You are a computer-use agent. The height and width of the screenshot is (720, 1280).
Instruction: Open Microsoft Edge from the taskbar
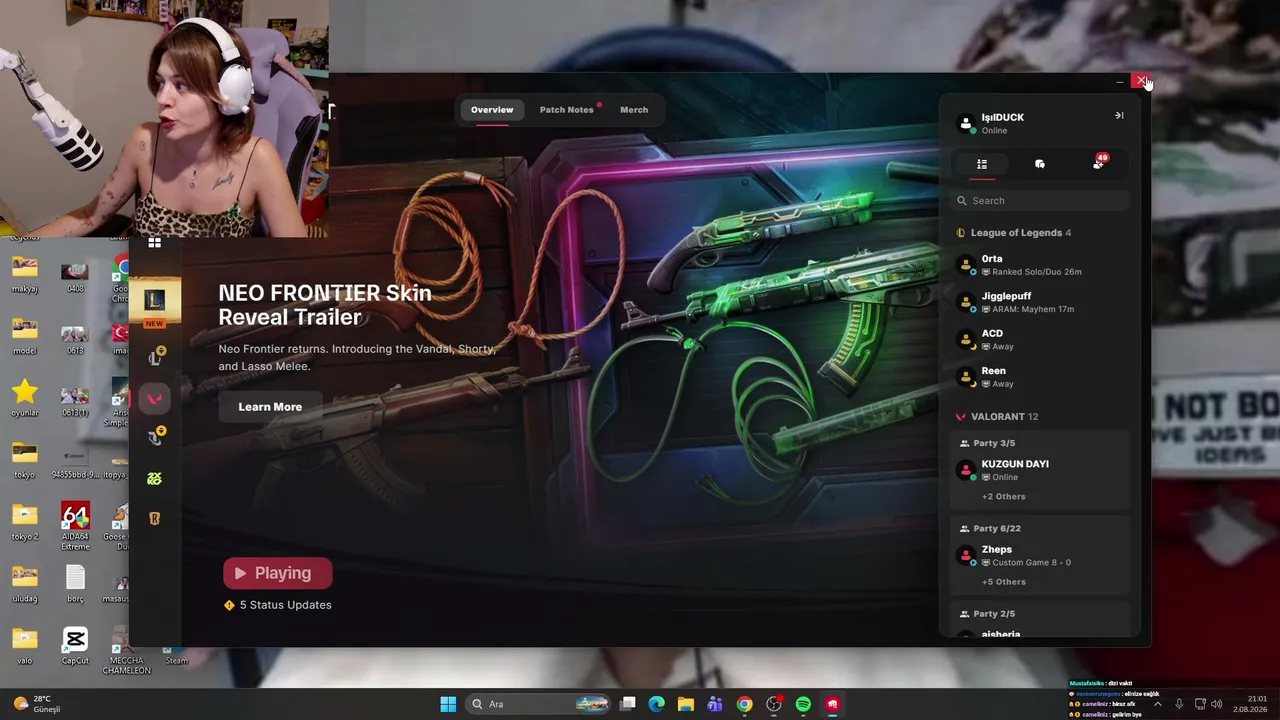656,704
